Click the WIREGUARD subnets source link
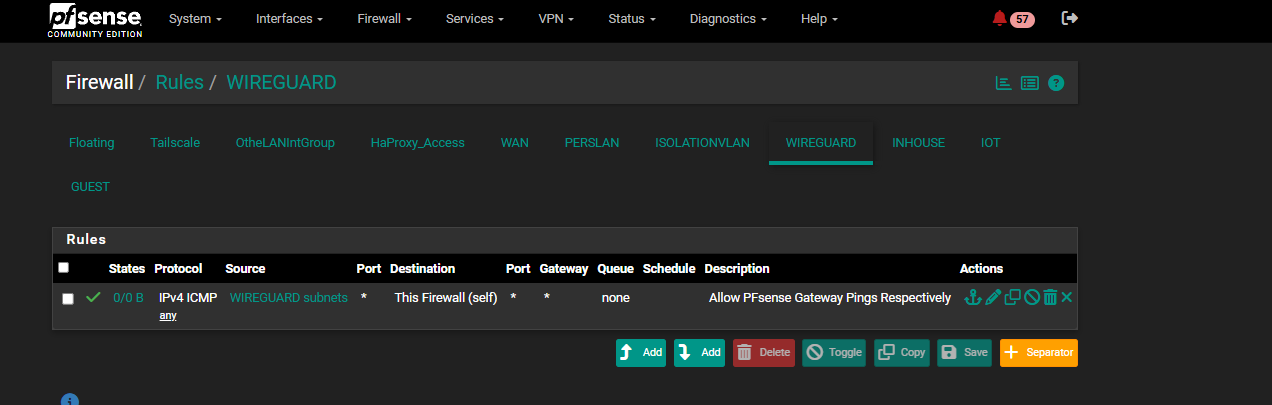 click(x=289, y=297)
